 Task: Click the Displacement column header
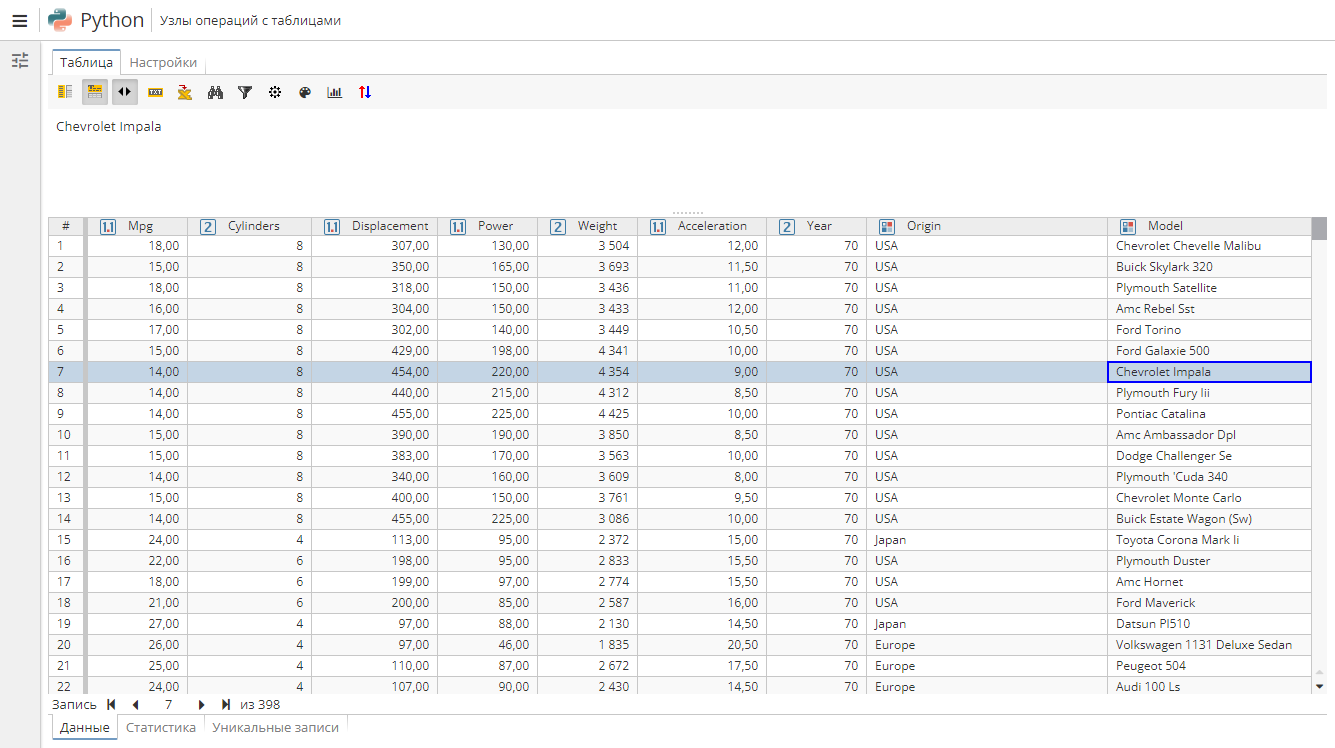(374, 226)
